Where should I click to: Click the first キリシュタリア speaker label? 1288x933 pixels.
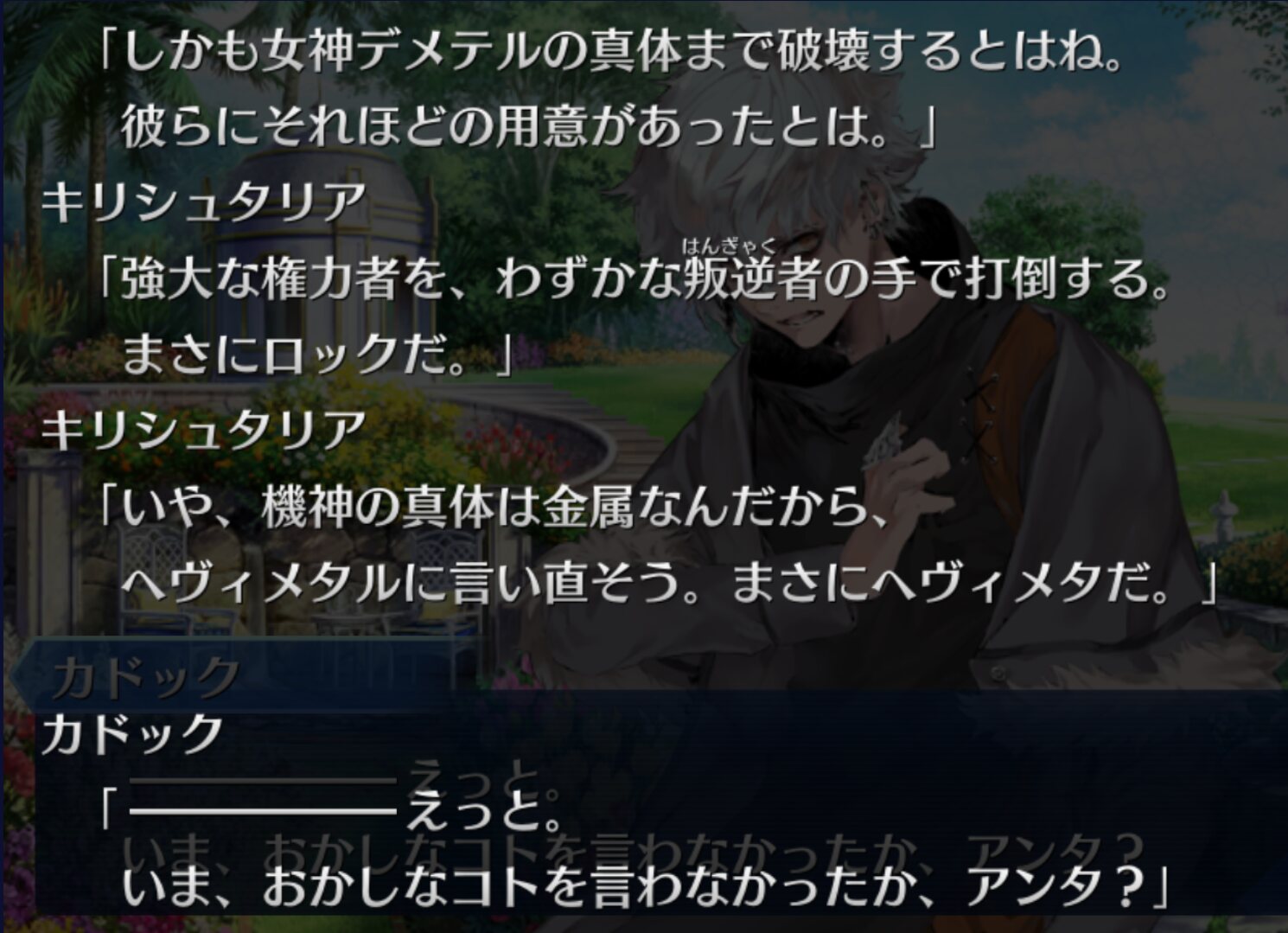pyautogui.click(x=203, y=202)
